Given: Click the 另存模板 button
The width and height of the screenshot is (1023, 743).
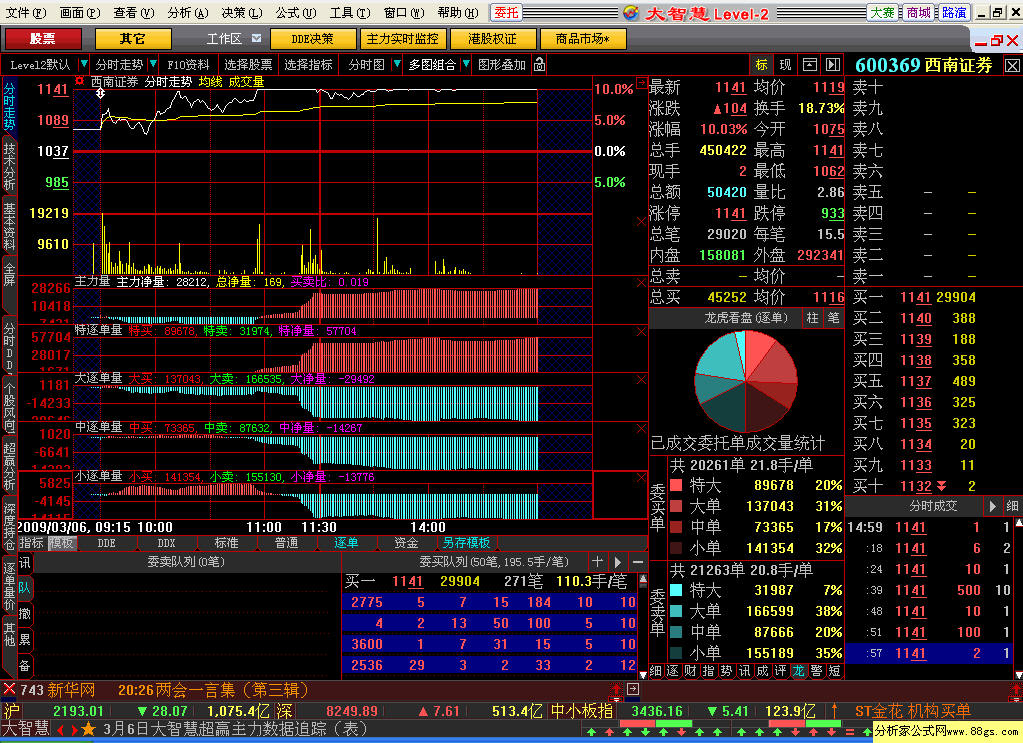Looking at the screenshot, I should [x=466, y=543].
